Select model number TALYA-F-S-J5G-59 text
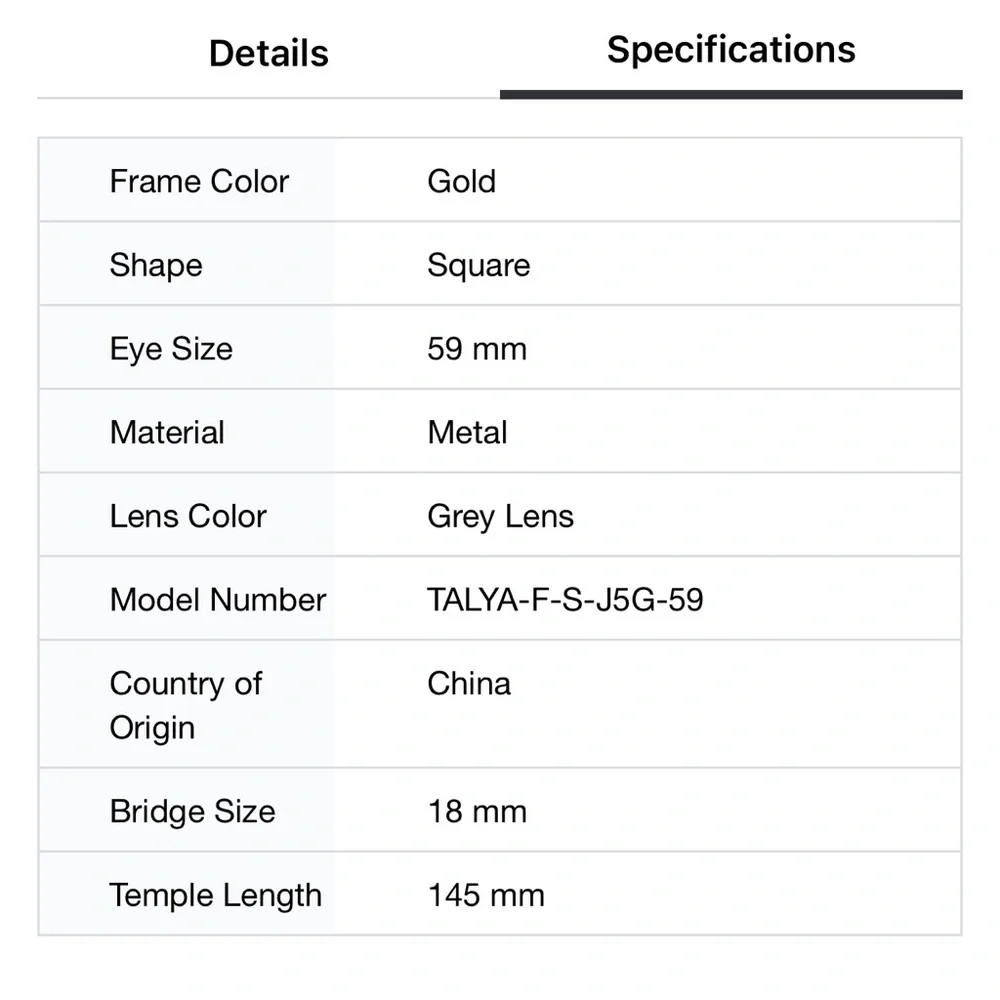The width and height of the screenshot is (1000, 1000). [565, 600]
